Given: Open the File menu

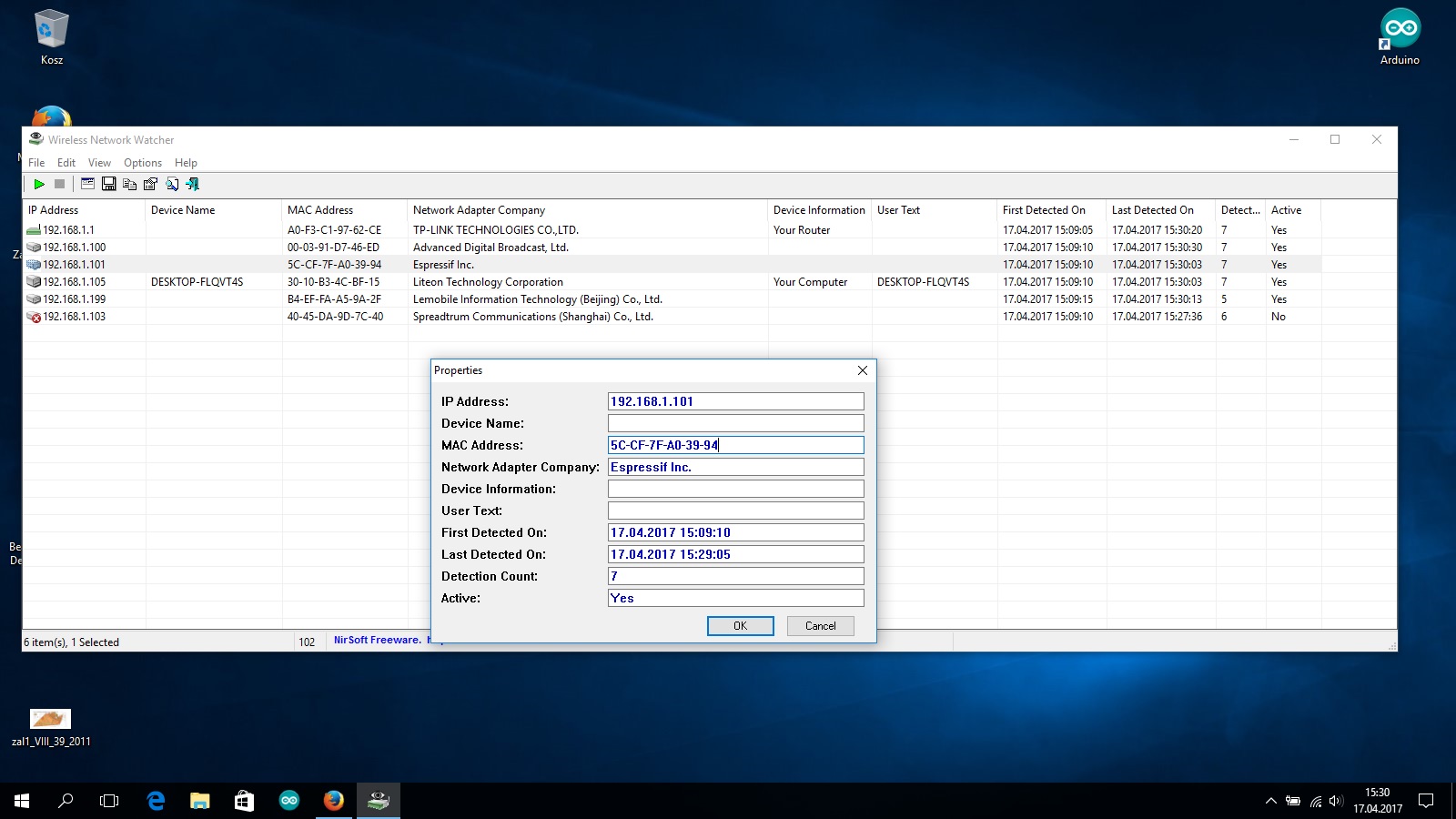Looking at the screenshot, I should click(x=36, y=163).
